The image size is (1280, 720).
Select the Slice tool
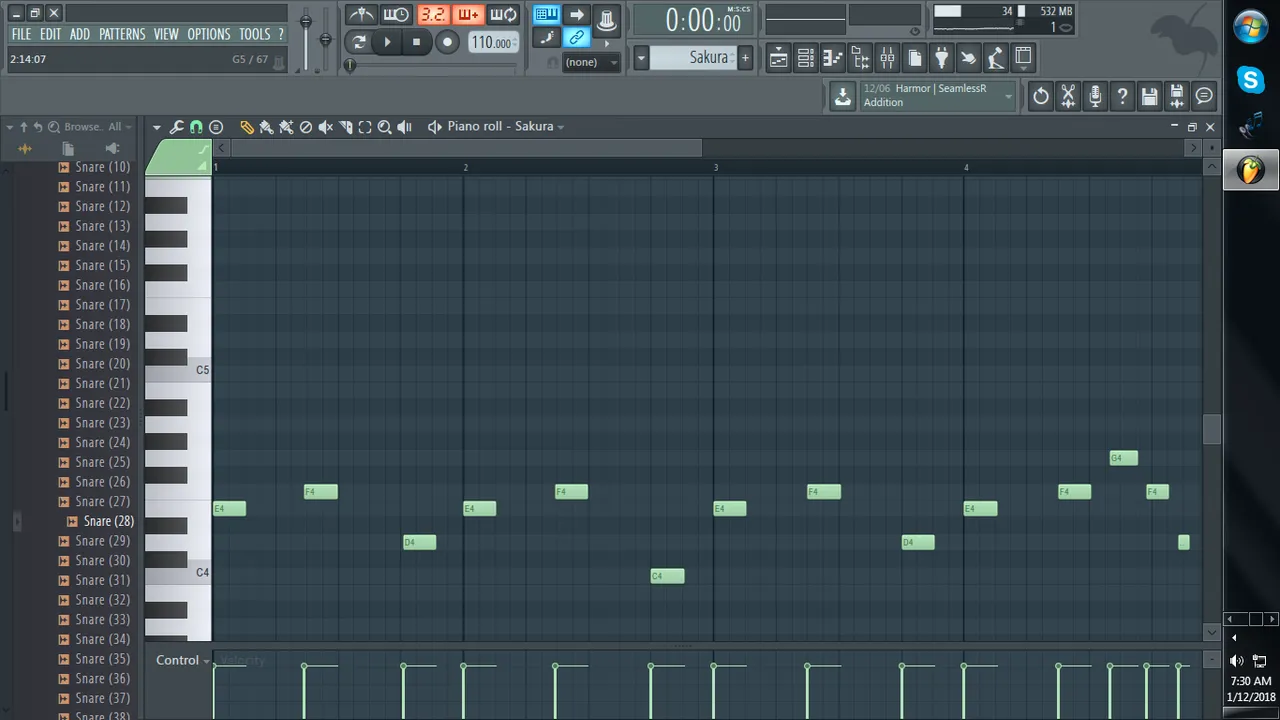tap(345, 127)
